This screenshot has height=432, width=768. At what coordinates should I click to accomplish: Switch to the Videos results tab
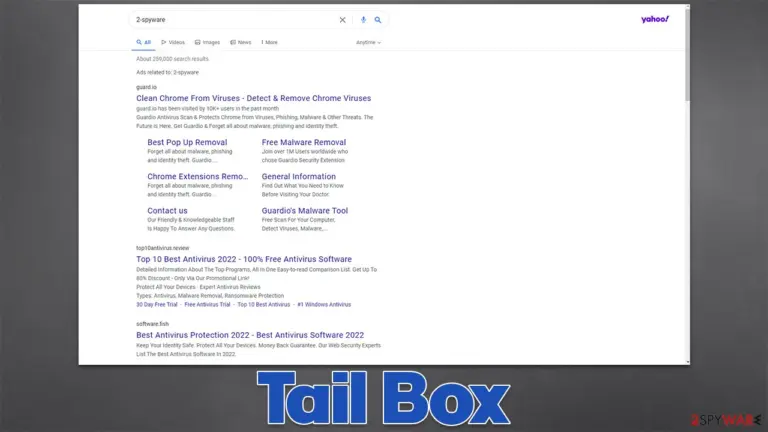point(173,43)
